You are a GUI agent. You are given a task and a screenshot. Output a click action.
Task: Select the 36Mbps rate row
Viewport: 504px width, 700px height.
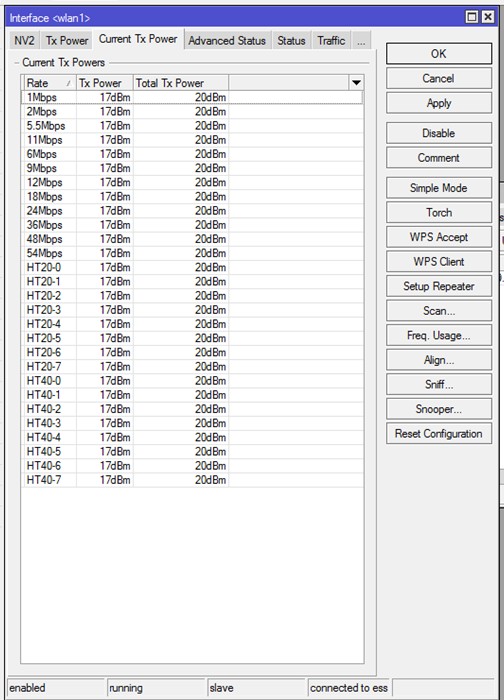[x=192, y=225]
